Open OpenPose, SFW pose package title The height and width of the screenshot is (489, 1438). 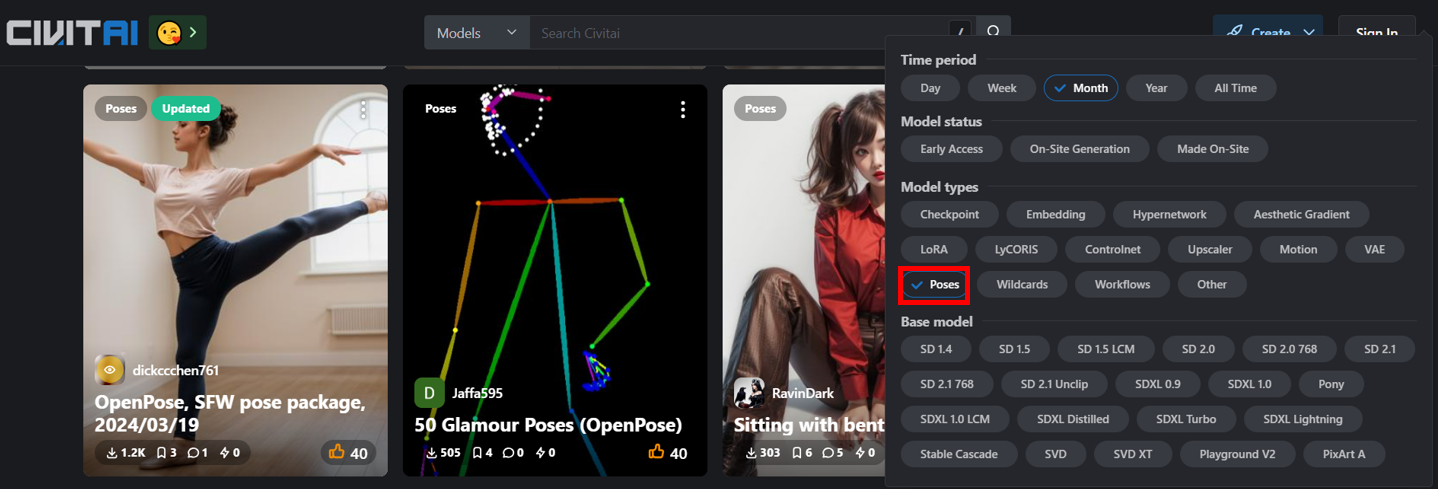click(230, 413)
